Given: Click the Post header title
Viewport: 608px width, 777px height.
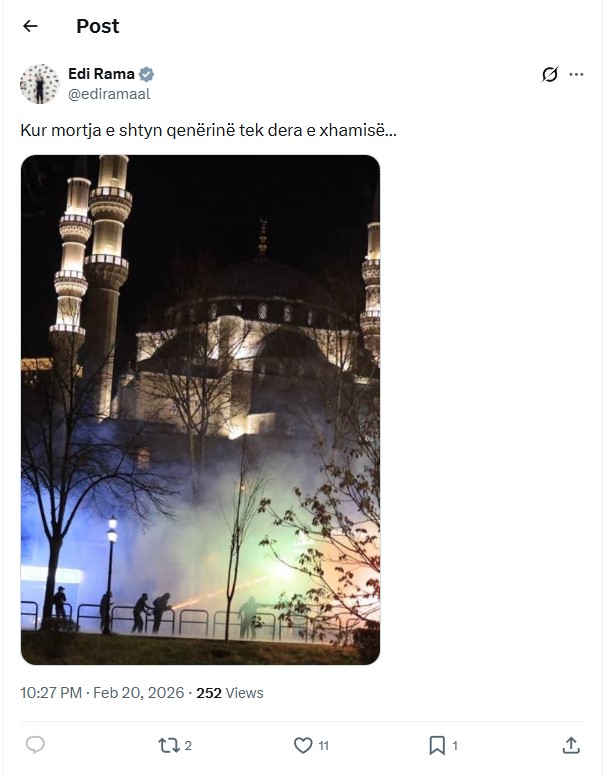Looking at the screenshot, I should (98, 26).
